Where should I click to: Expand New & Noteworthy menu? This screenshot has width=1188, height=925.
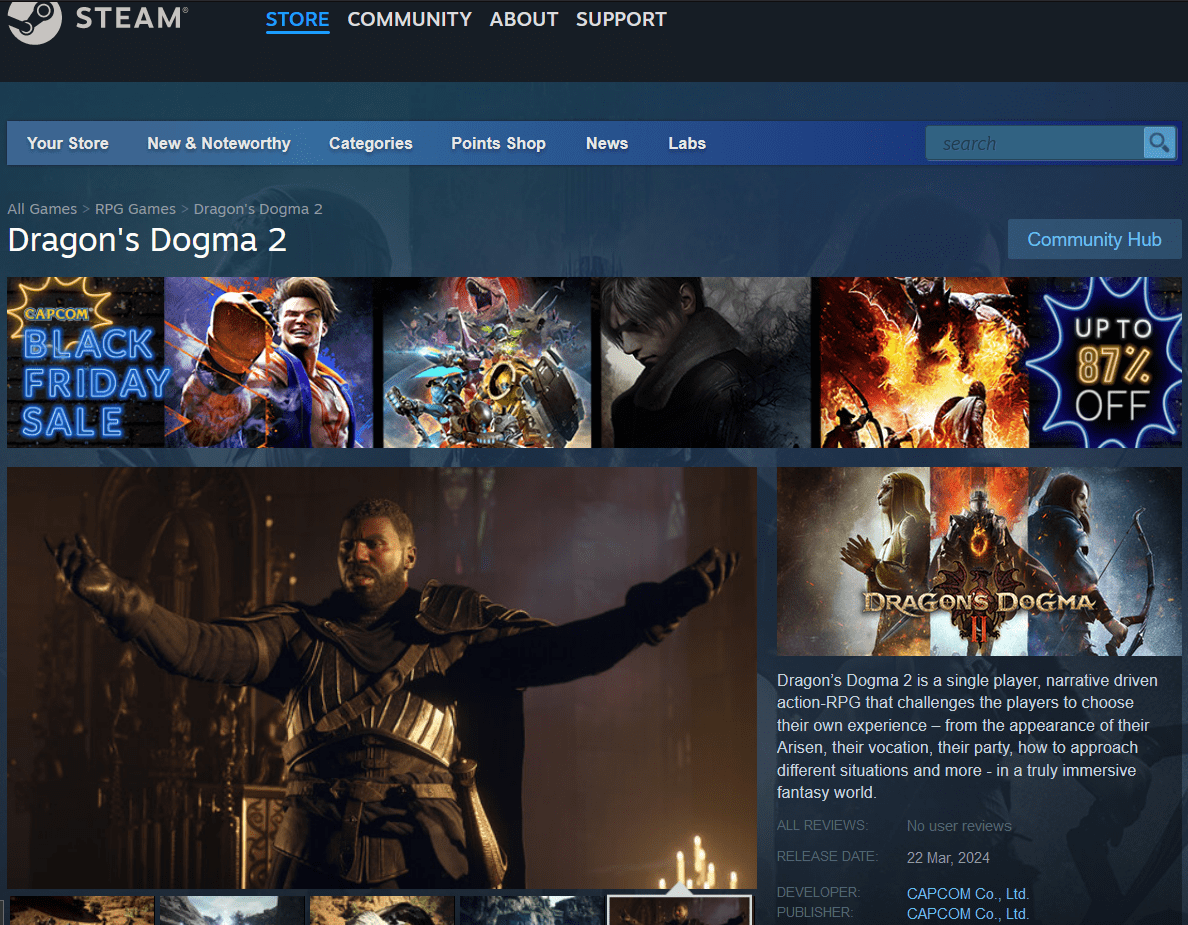(x=219, y=143)
